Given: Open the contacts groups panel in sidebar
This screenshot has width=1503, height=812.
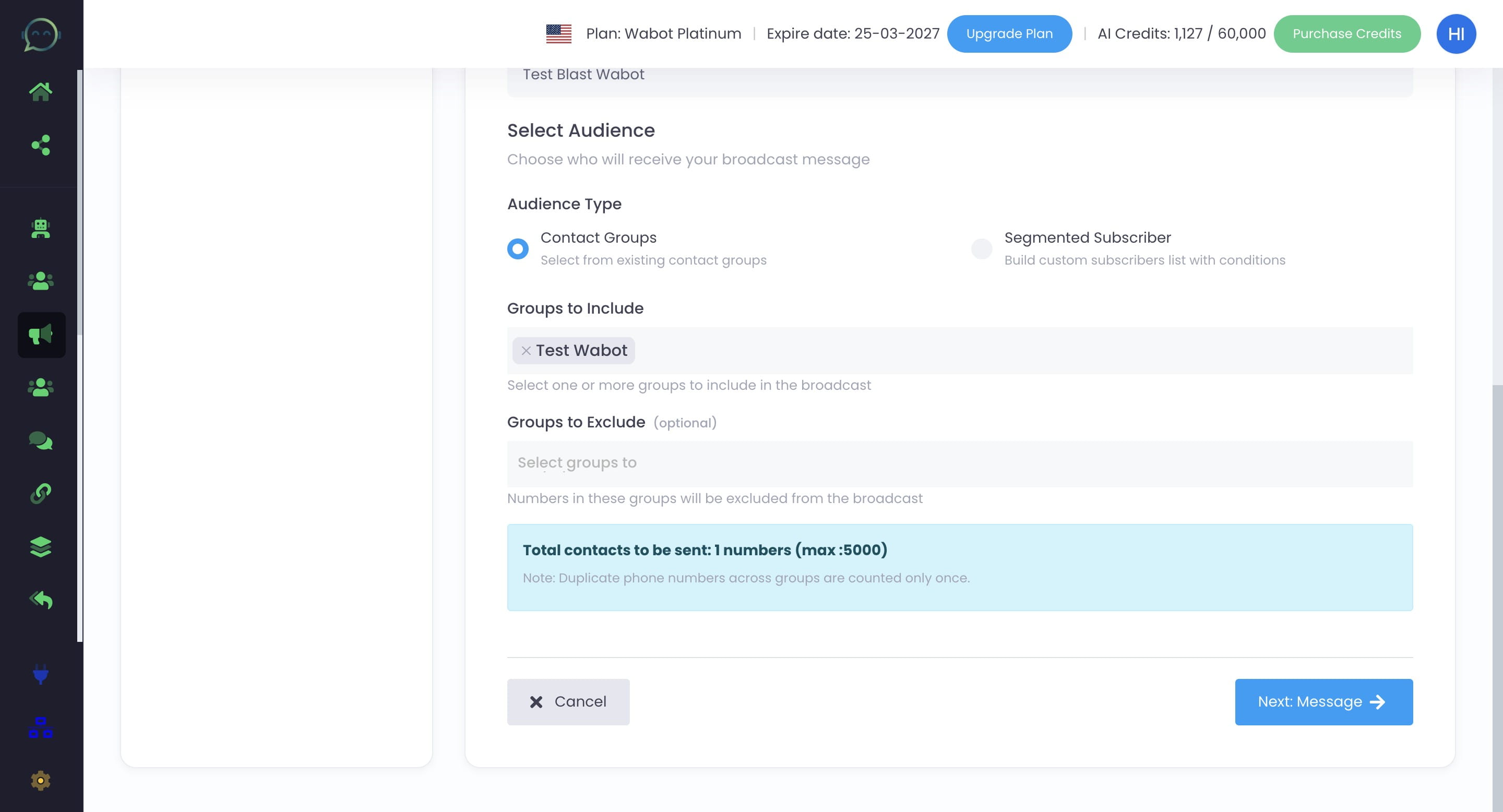Looking at the screenshot, I should click(x=41, y=282).
